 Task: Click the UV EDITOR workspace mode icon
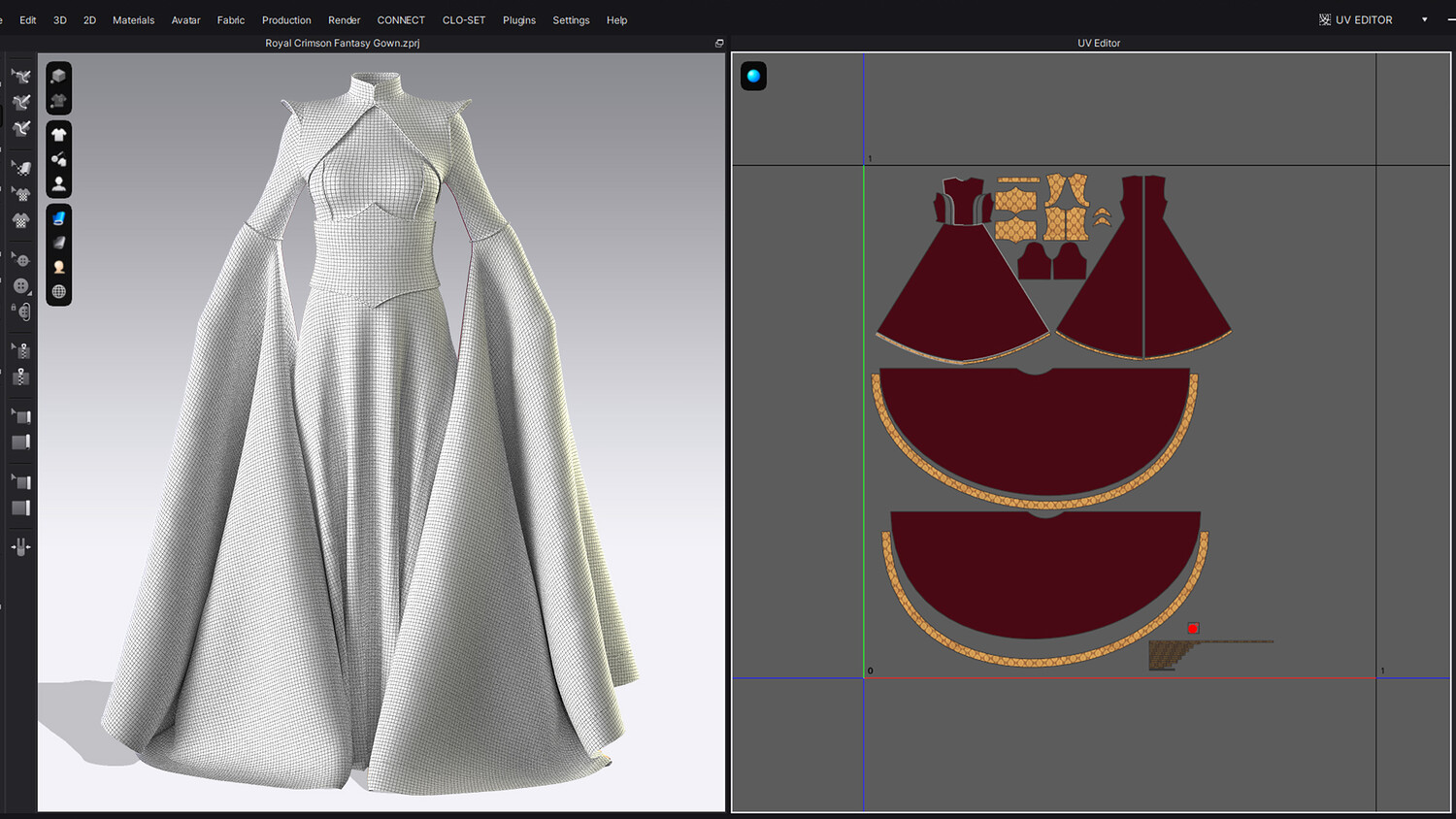[x=1325, y=19]
